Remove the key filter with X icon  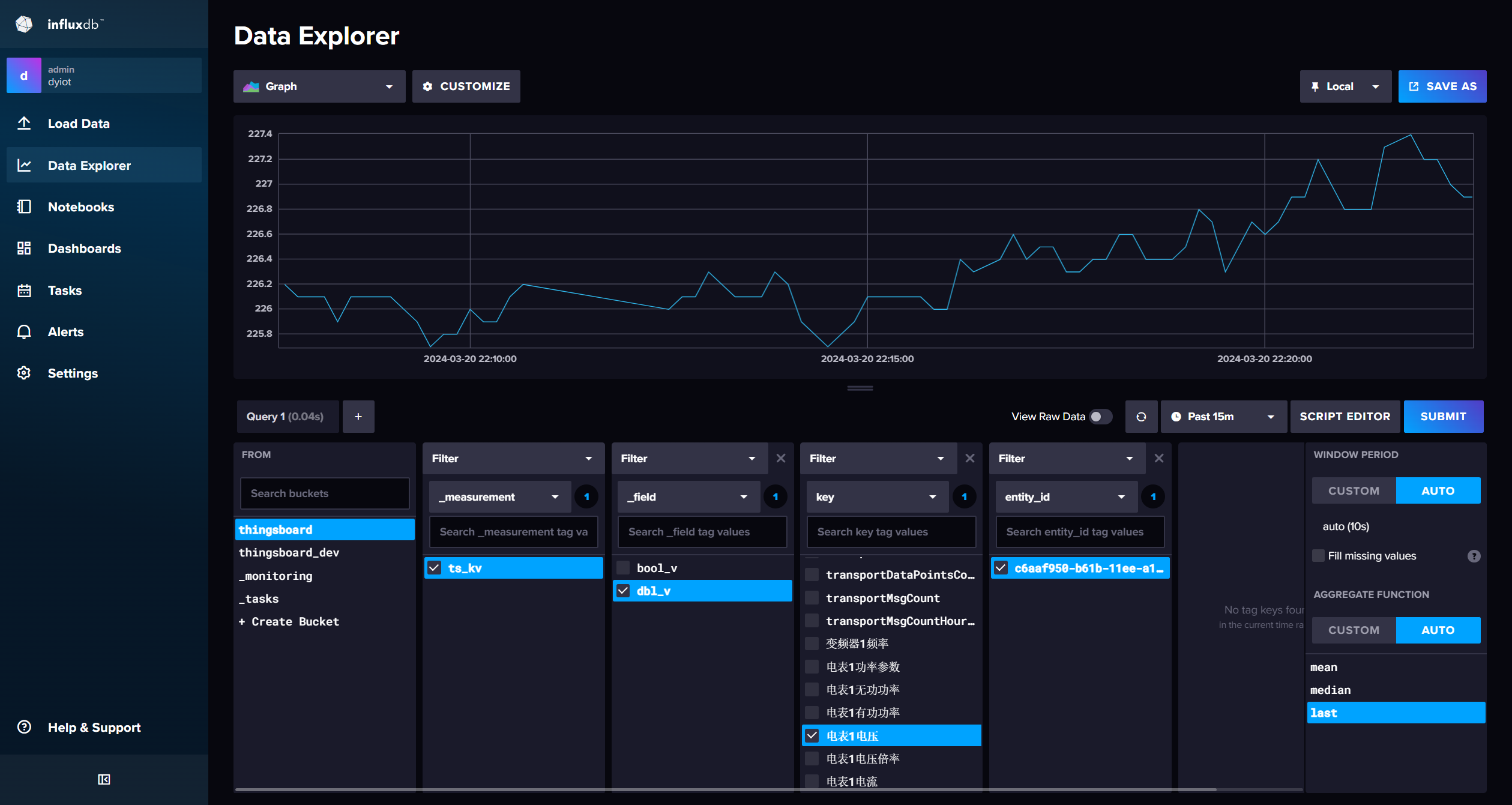970,459
